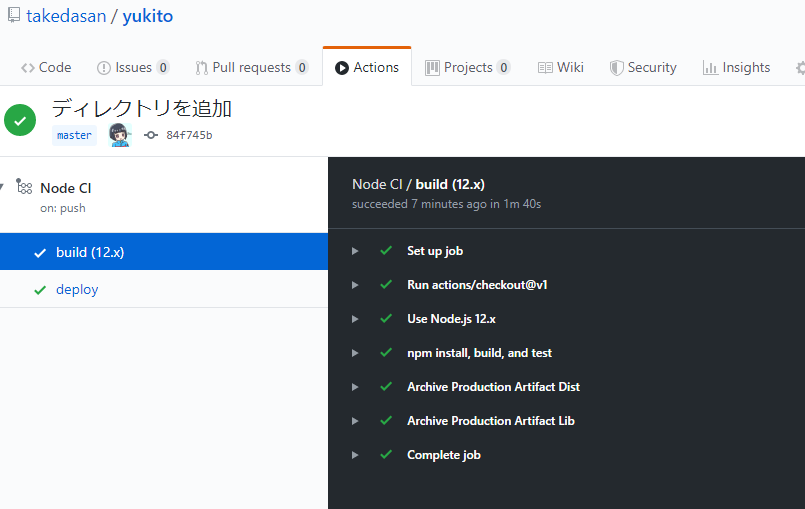Expand the Use Node.js 12.x step
The image size is (805, 509).
click(355, 319)
